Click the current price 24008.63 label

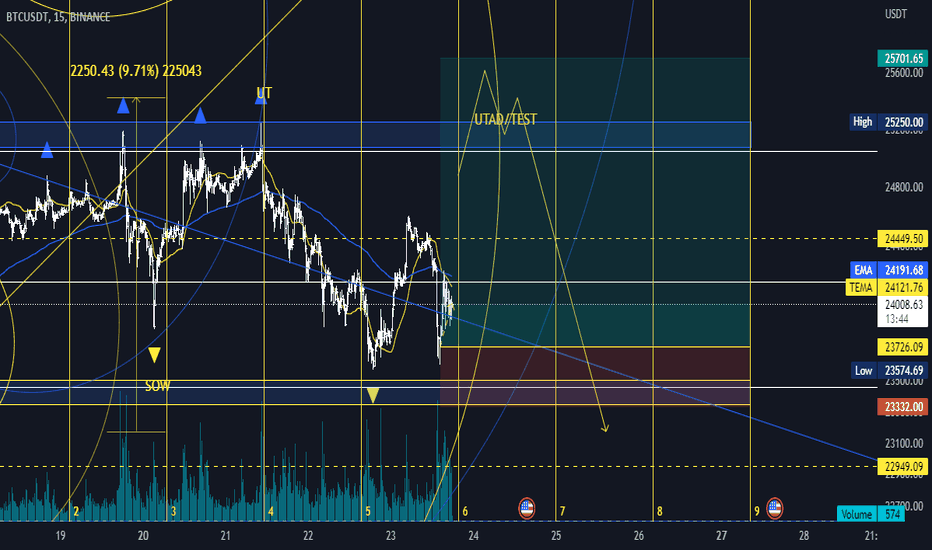pyautogui.click(x=902, y=312)
